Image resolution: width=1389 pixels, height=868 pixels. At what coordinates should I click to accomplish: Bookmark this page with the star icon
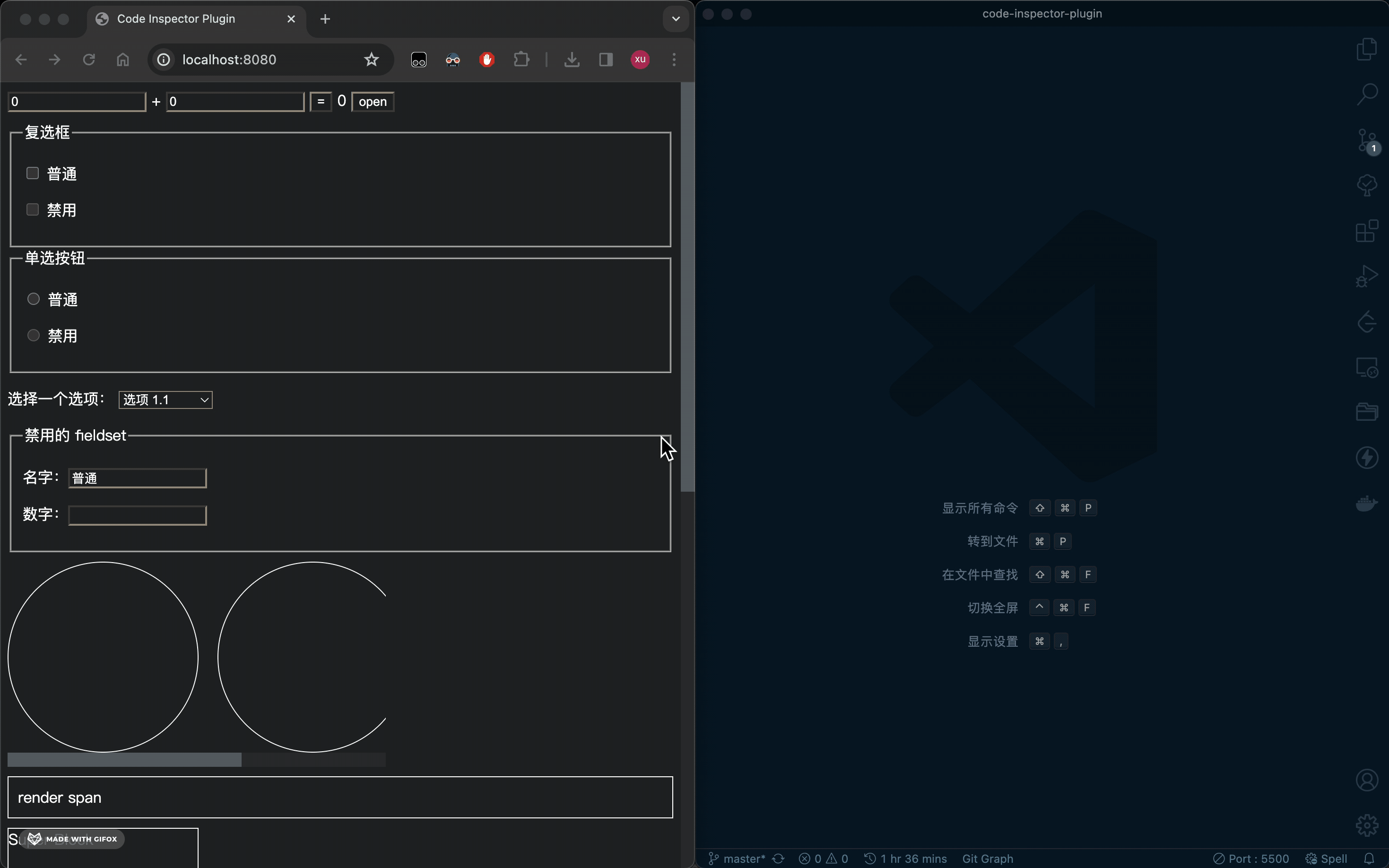(x=371, y=60)
